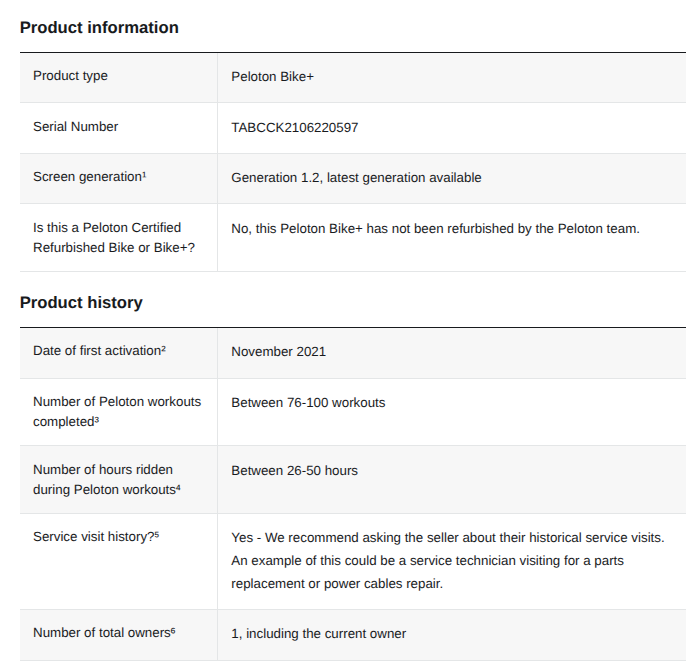700x668 pixels.
Task: Click the service visit recommendation paragraph
Action: (448, 561)
